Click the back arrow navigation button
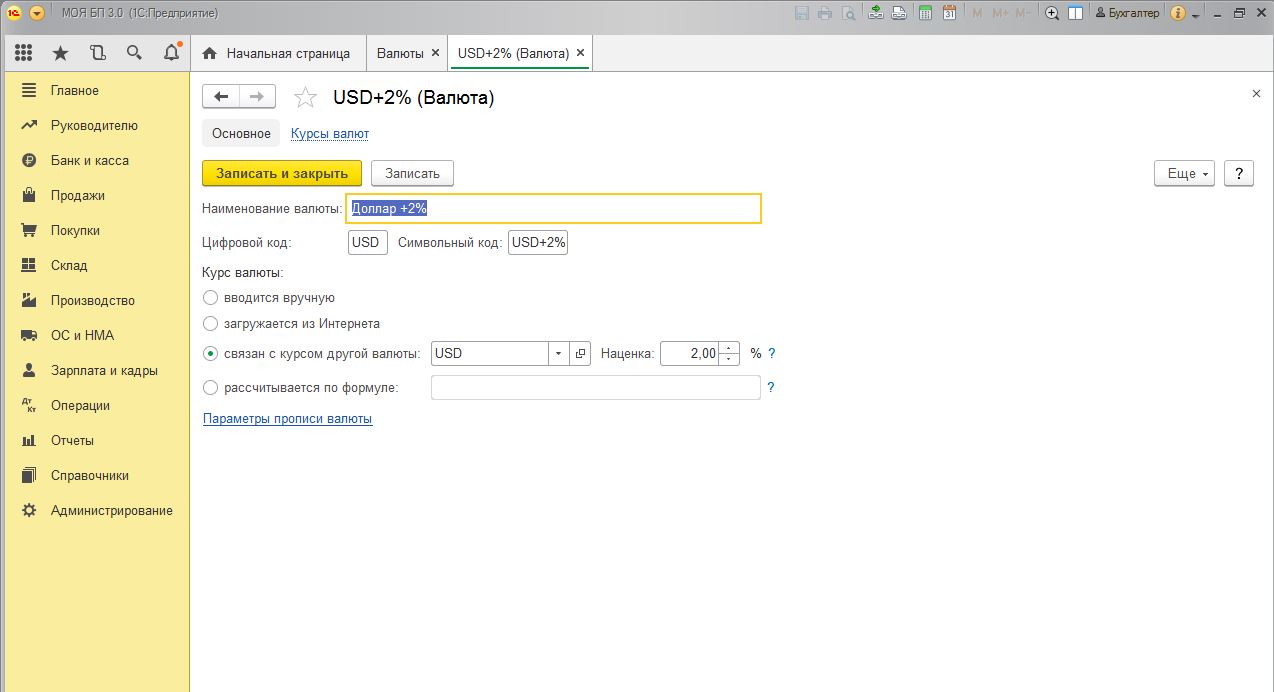Viewport: 1274px width, 692px height. pos(221,96)
